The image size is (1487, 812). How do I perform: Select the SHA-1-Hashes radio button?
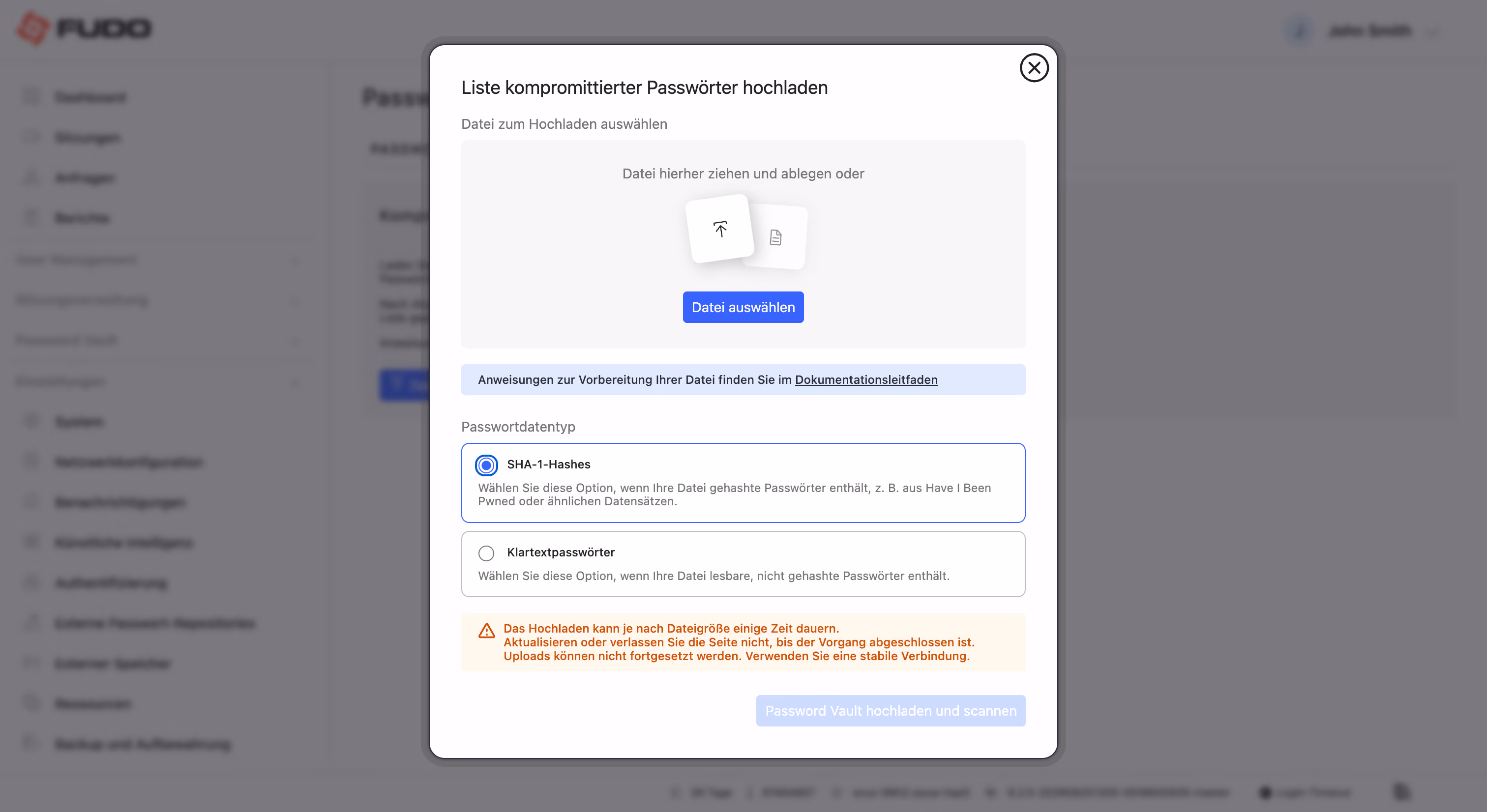pyautogui.click(x=486, y=464)
